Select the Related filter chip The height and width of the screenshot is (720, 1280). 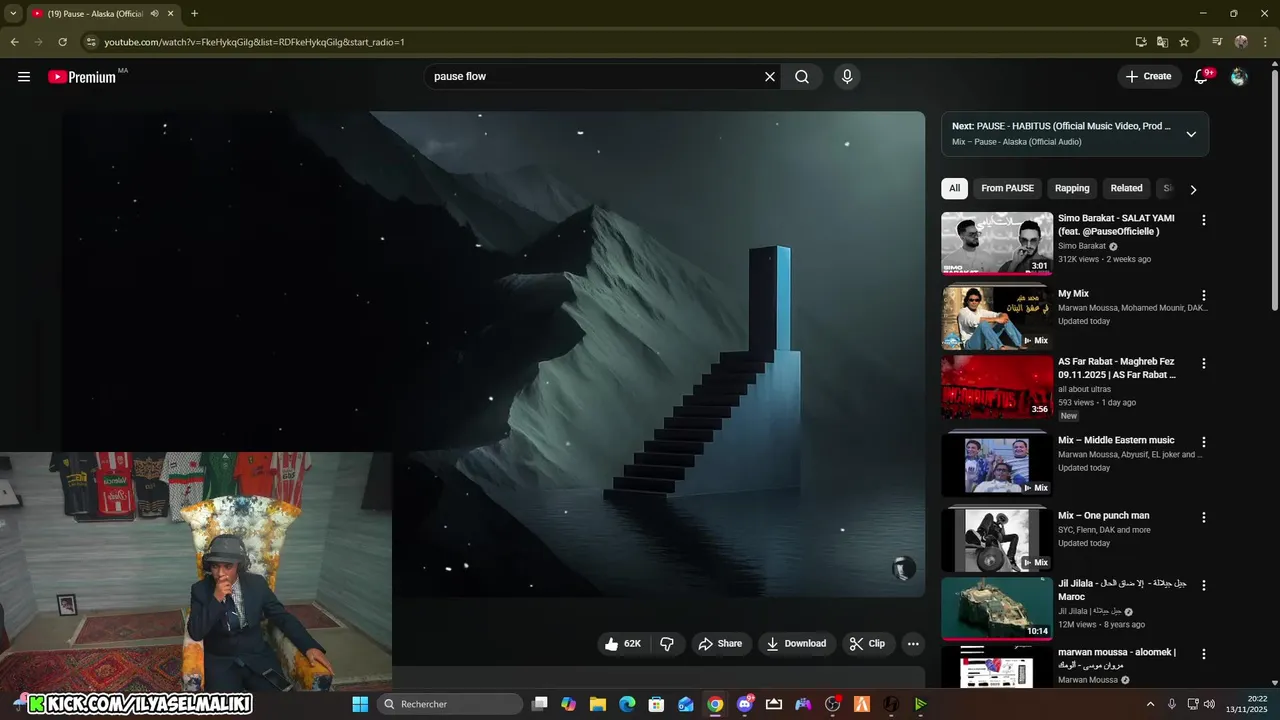(x=1126, y=188)
